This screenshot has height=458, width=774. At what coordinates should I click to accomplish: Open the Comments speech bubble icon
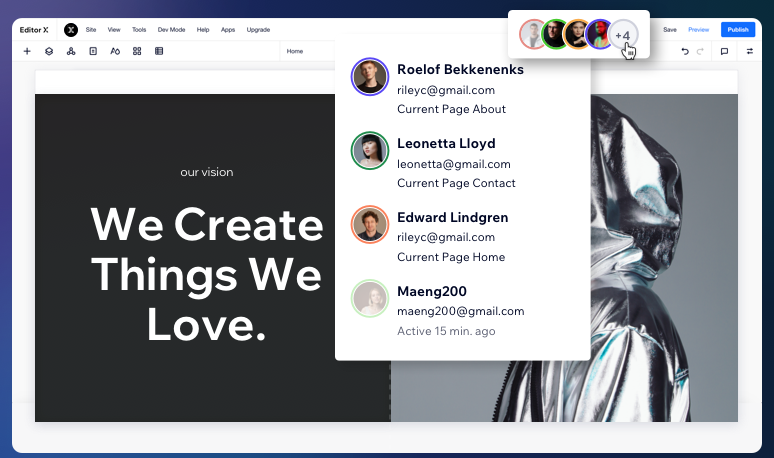coord(724,51)
